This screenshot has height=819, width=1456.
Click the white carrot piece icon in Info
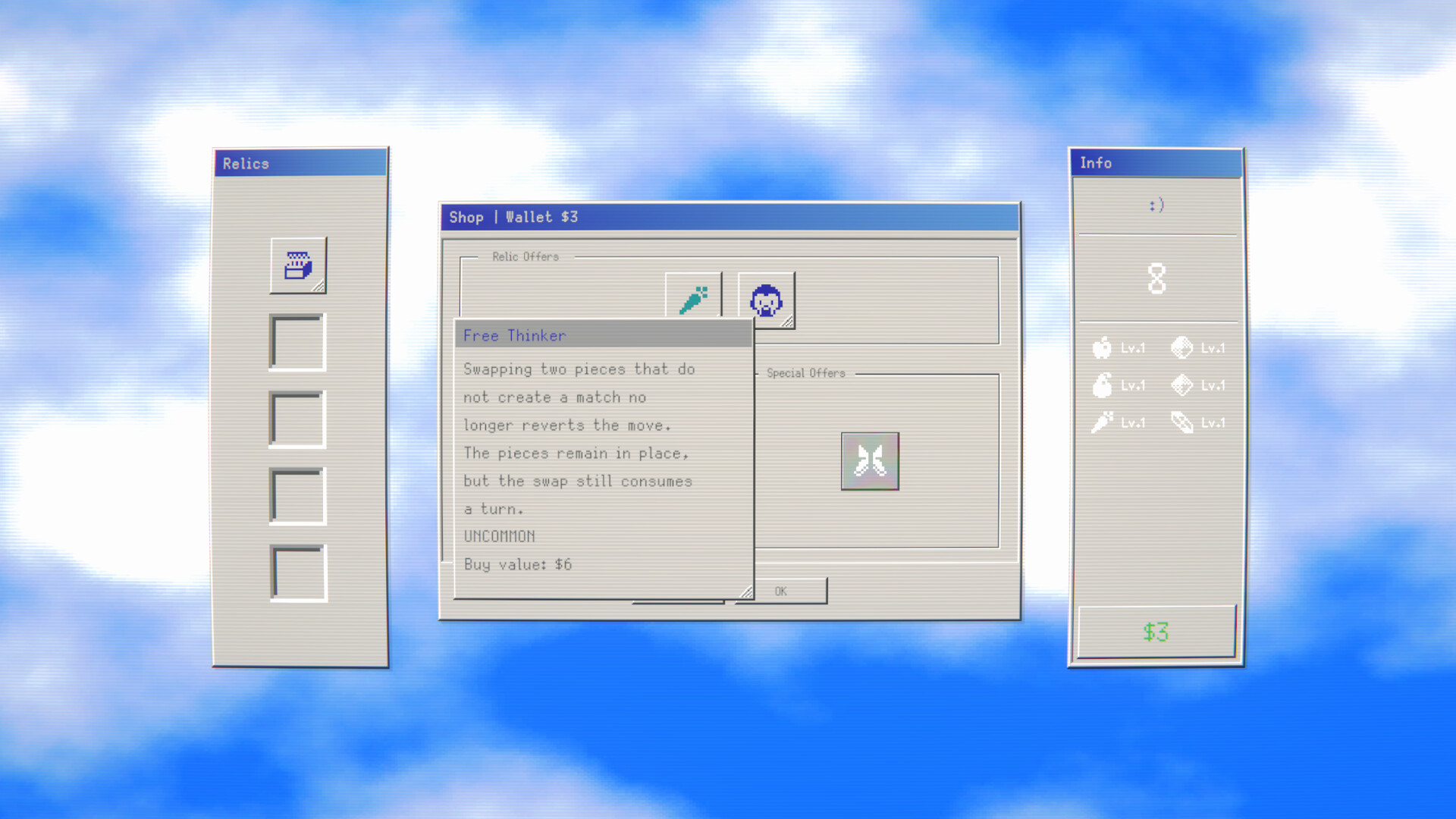(x=1102, y=422)
